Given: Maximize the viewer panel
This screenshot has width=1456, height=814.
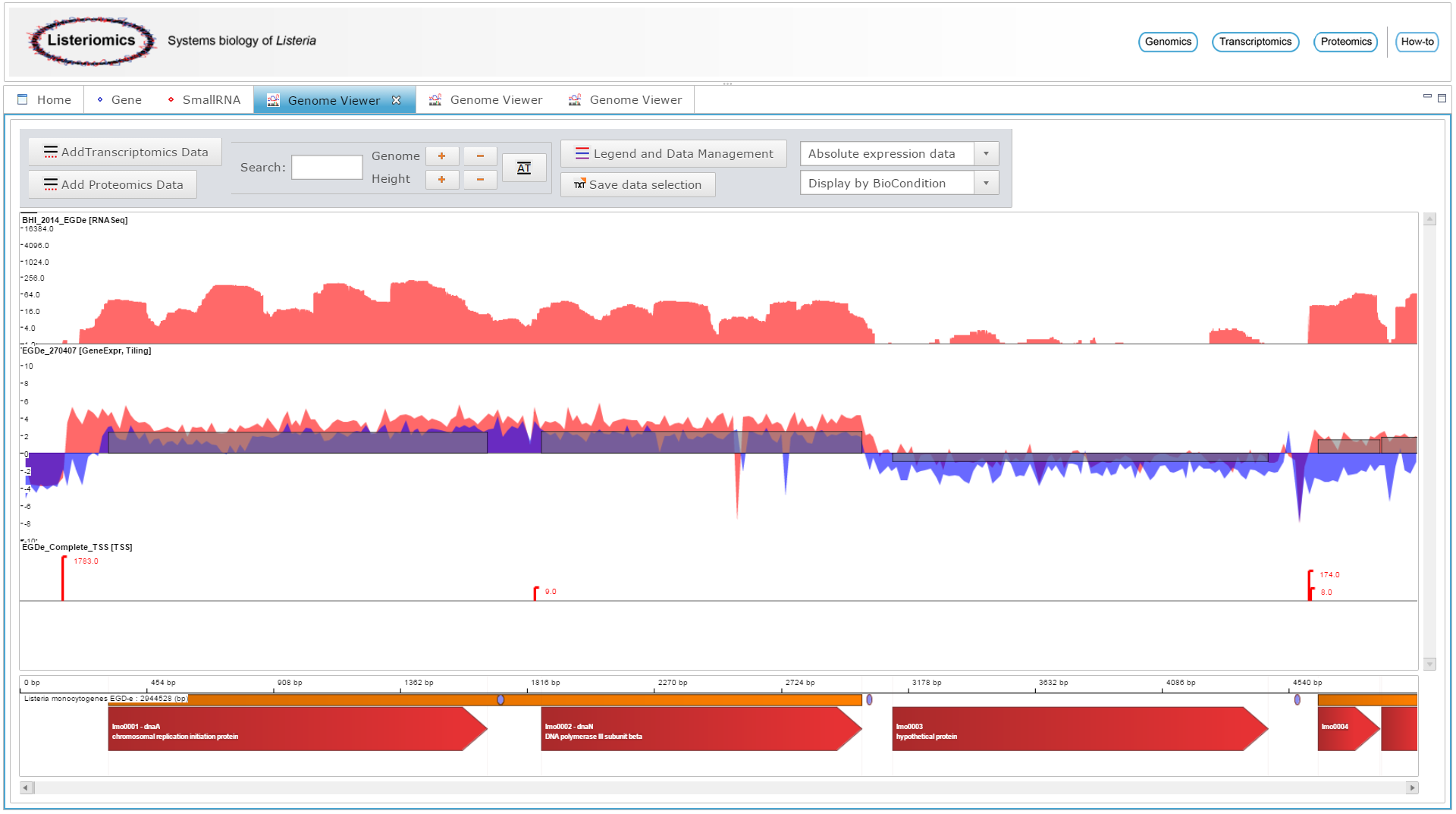Looking at the screenshot, I should [1442, 98].
